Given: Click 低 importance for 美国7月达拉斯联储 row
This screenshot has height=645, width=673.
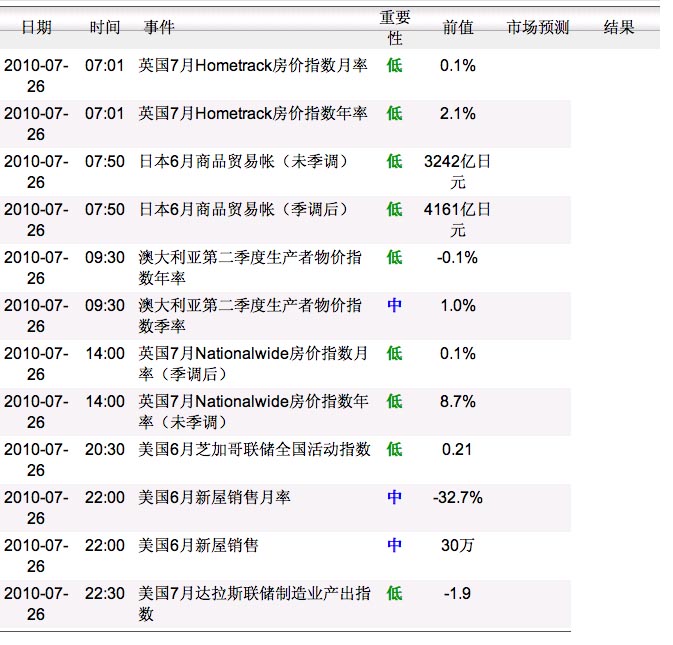Looking at the screenshot, I should (x=394, y=594).
